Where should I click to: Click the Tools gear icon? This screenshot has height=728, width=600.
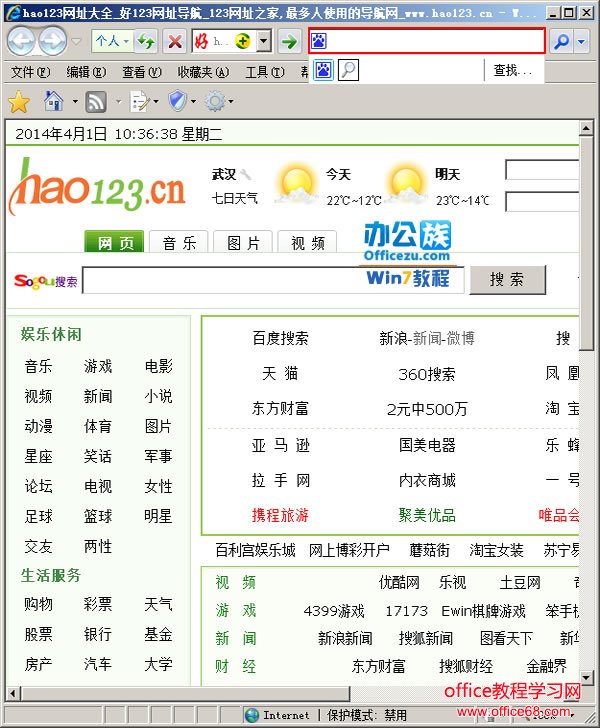pyautogui.click(x=215, y=101)
